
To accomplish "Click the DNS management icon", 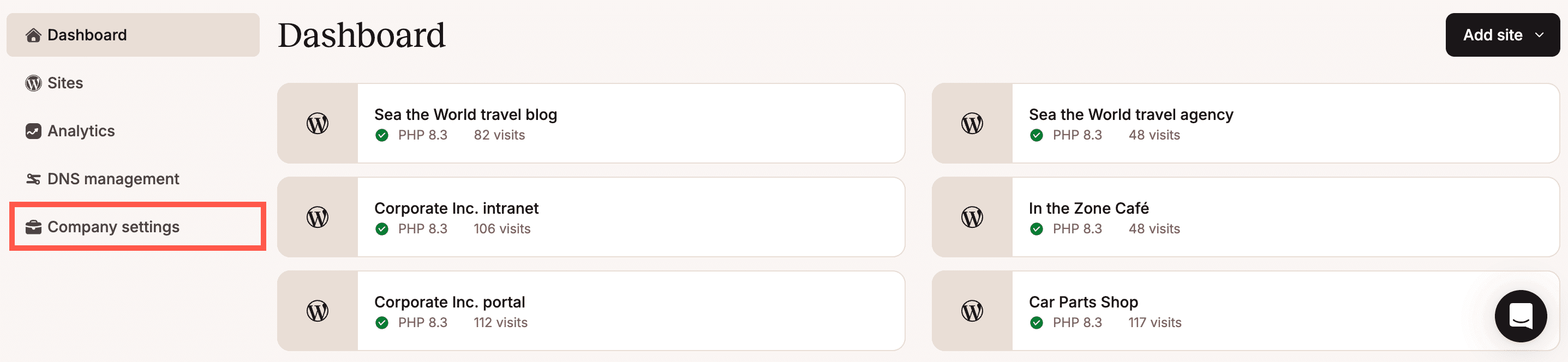I will pyautogui.click(x=33, y=178).
